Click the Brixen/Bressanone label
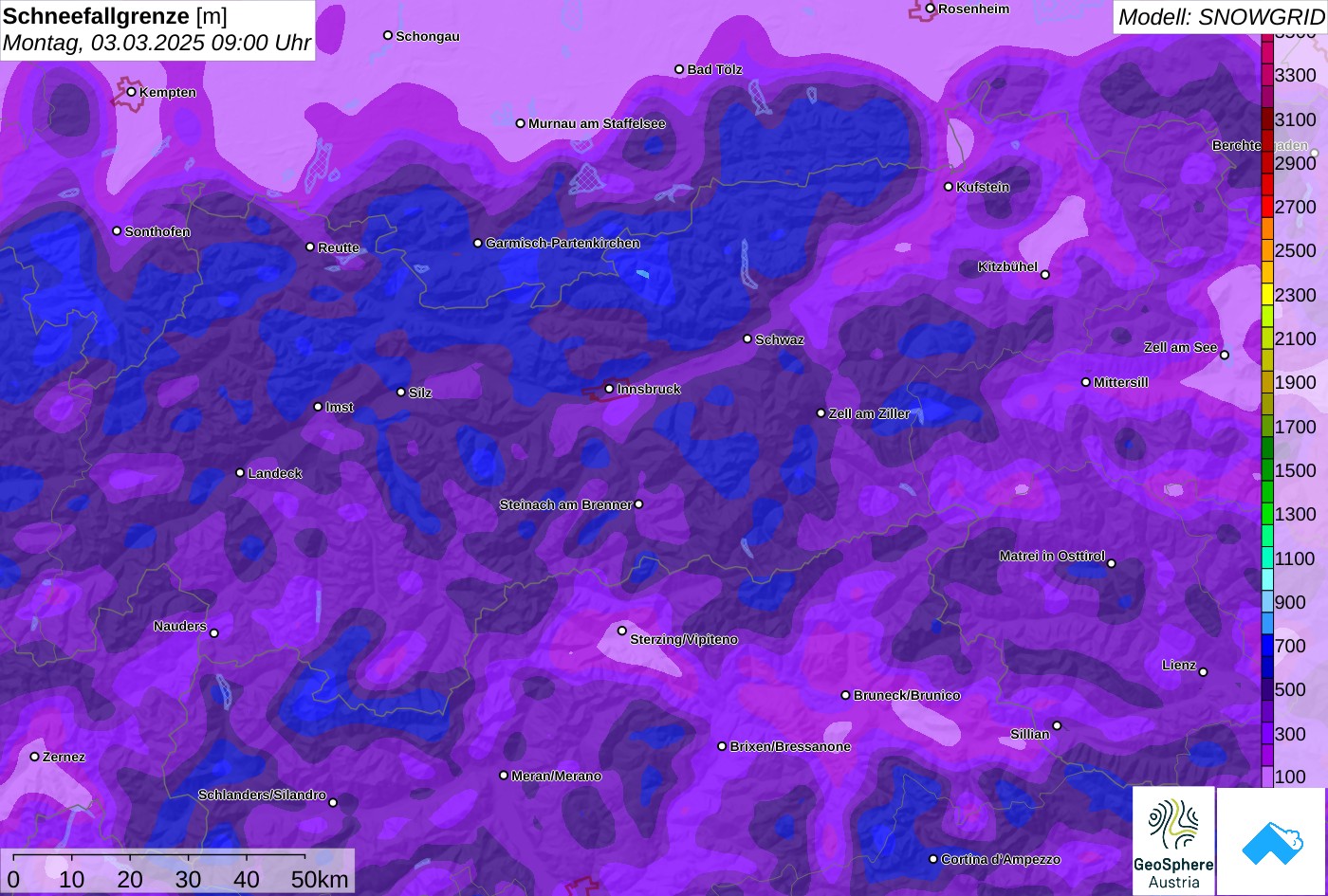The image size is (1328, 896). (790, 746)
